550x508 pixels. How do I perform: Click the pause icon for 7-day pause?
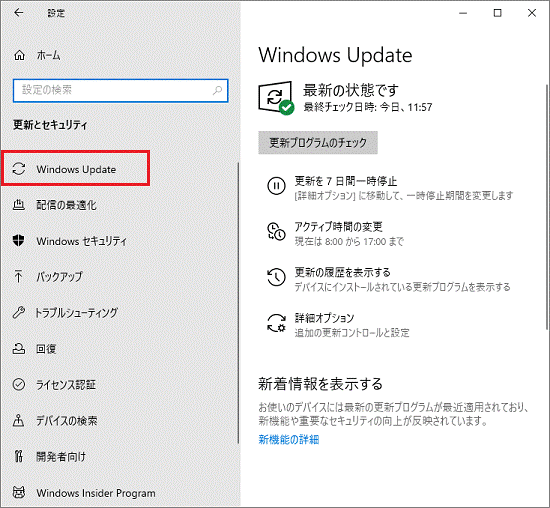(x=276, y=186)
